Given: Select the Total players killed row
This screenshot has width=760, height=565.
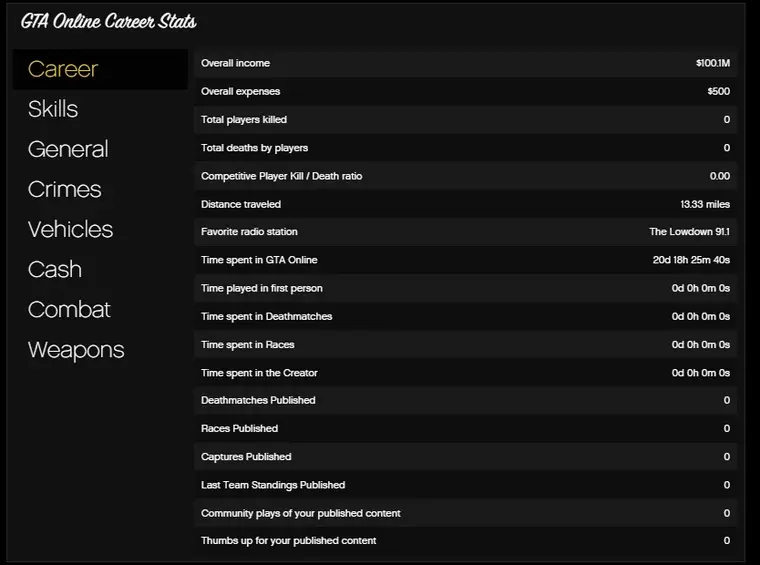Looking at the screenshot, I should (x=465, y=119).
